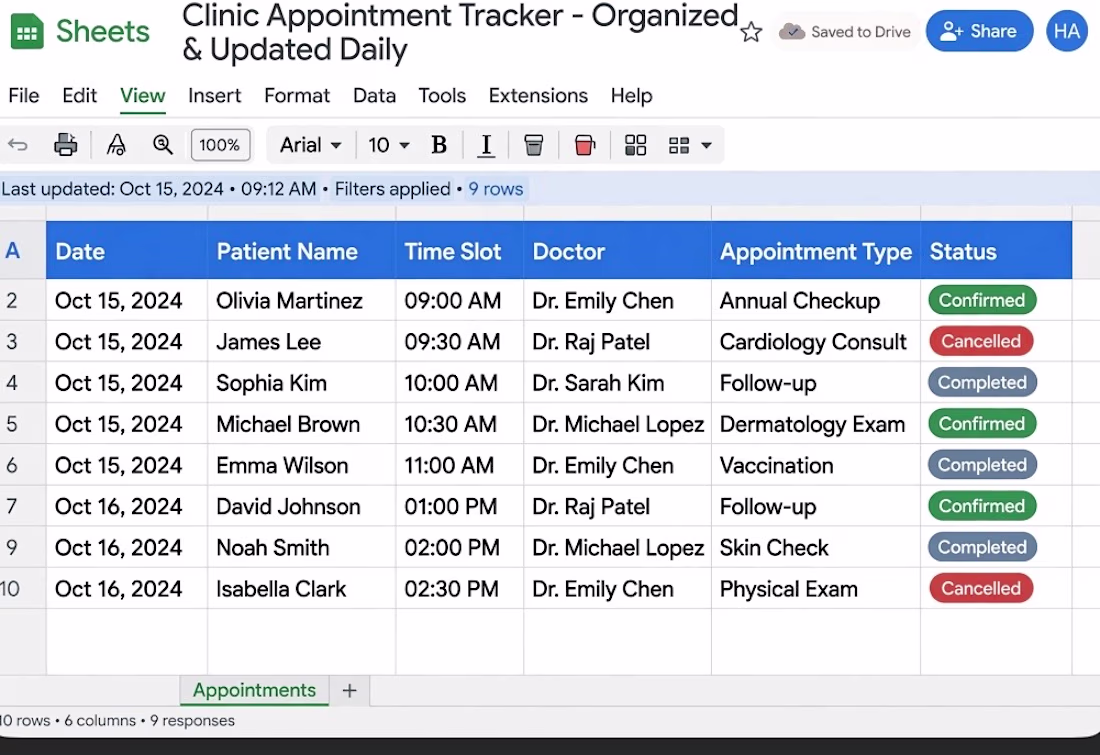This screenshot has height=755, width=1100.
Task: Toggle bold formatting
Action: pyautogui.click(x=439, y=145)
